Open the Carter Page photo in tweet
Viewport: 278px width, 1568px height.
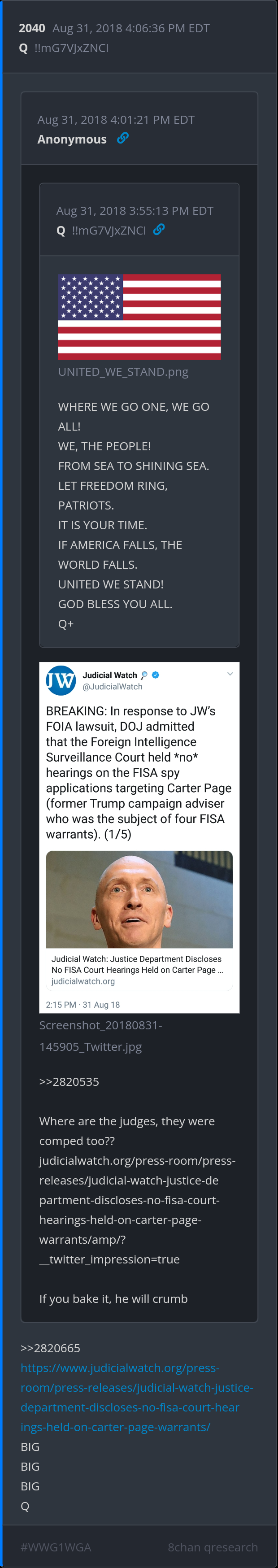tap(139, 900)
